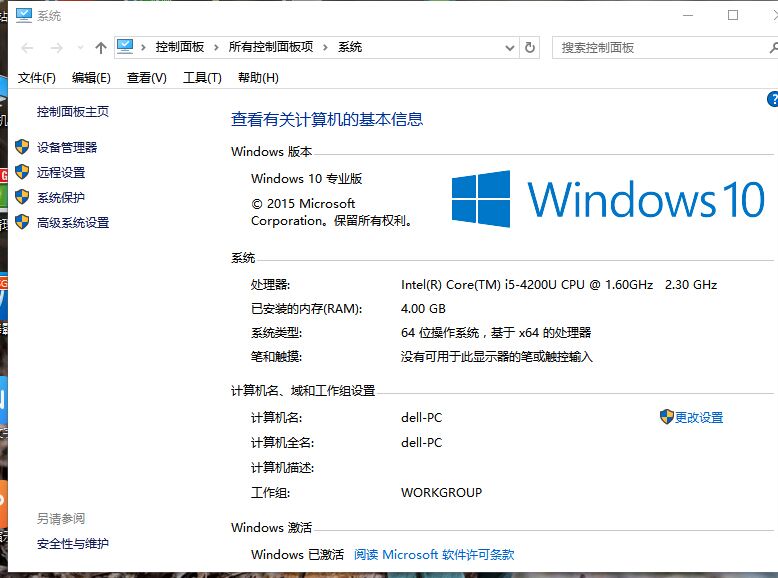Open 设备管理器 link
Screen dimensions: 778x578
pyautogui.click(x=67, y=147)
